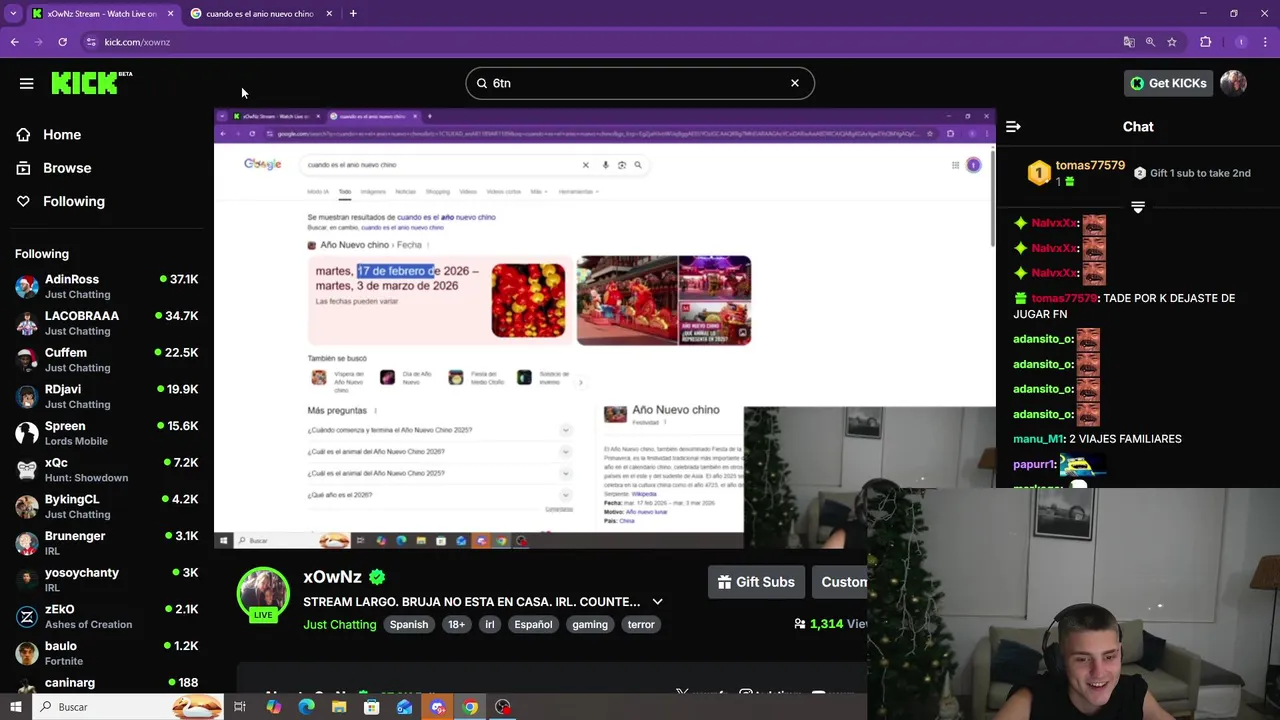
Task: Open Chrome profile icon
Action: 1241,42
